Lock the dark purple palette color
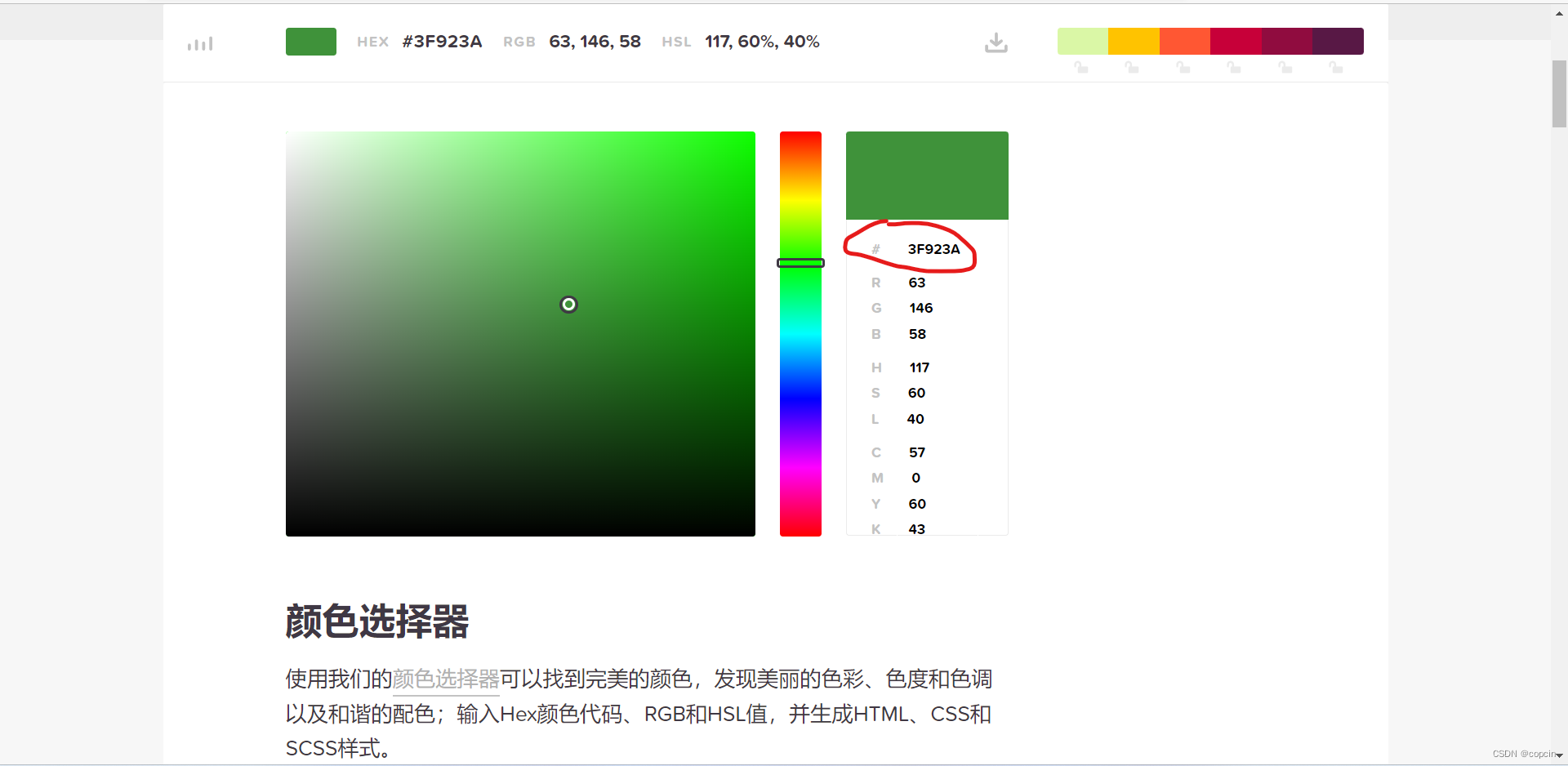Viewport: 1568px width, 766px height. click(1336, 69)
